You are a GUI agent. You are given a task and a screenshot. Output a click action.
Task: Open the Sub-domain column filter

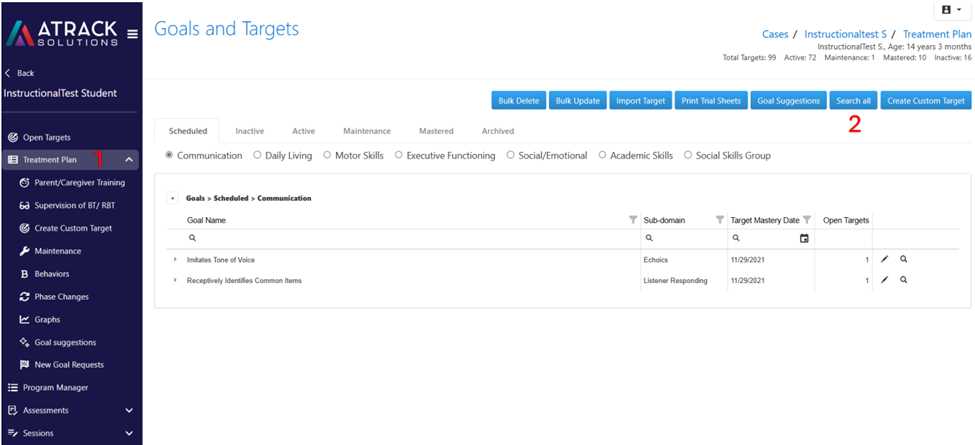point(720,219)
